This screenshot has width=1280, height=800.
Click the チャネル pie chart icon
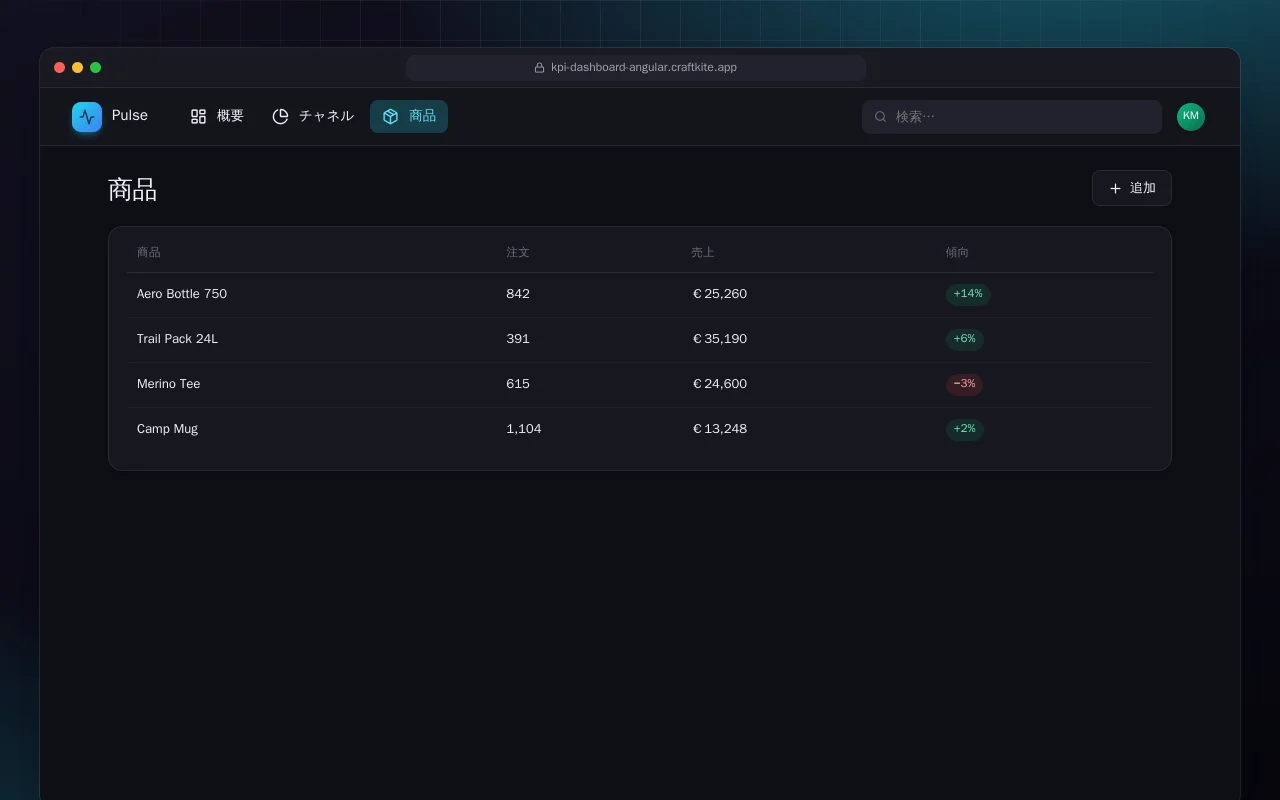point(281,117)
